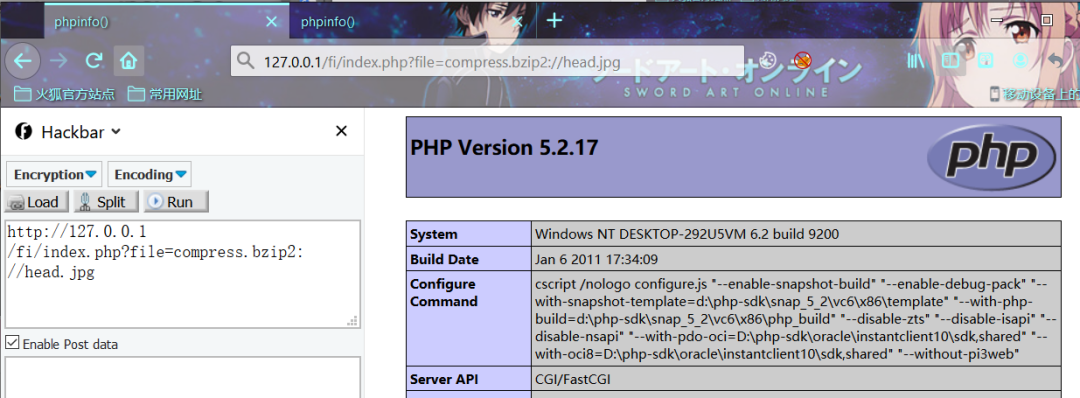Viewport: 1080px width, 398px height.
Task: Click the screenshot extension icon beside sidebars
Action: pos(986,61)
